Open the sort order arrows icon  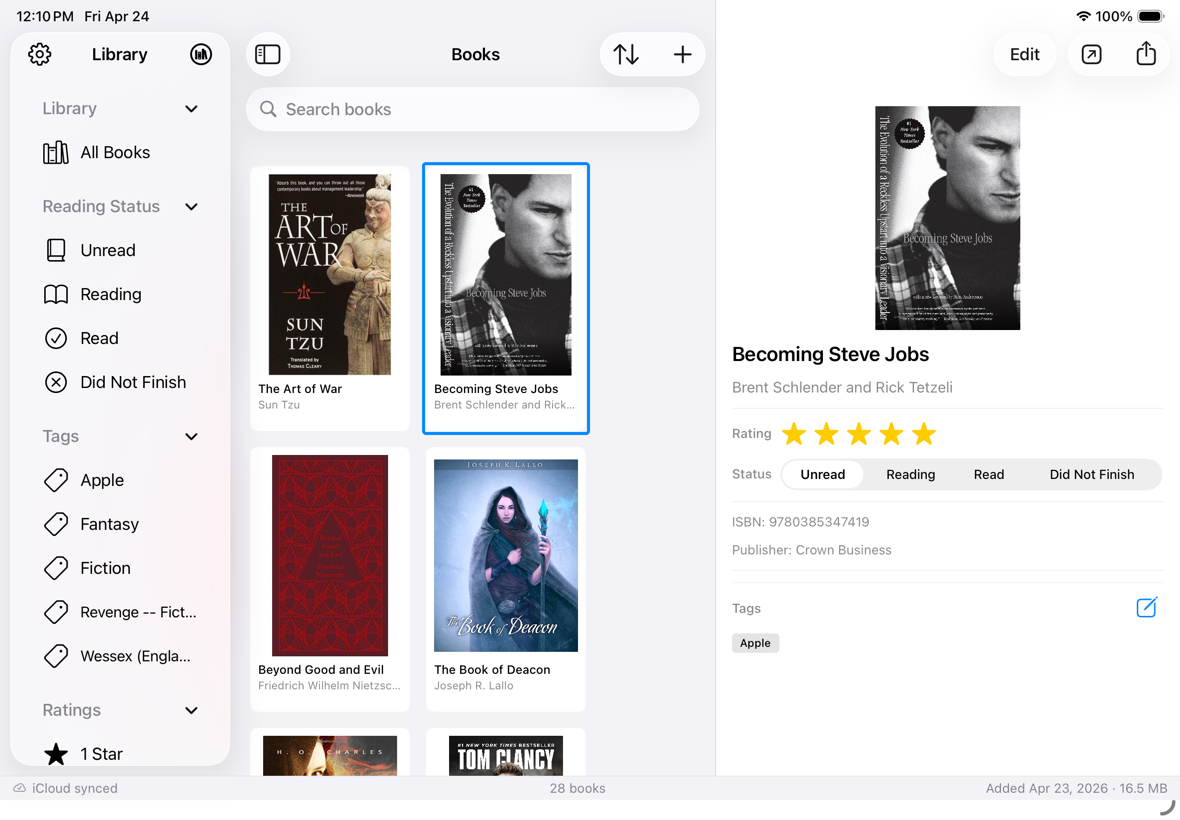(626, 54)
